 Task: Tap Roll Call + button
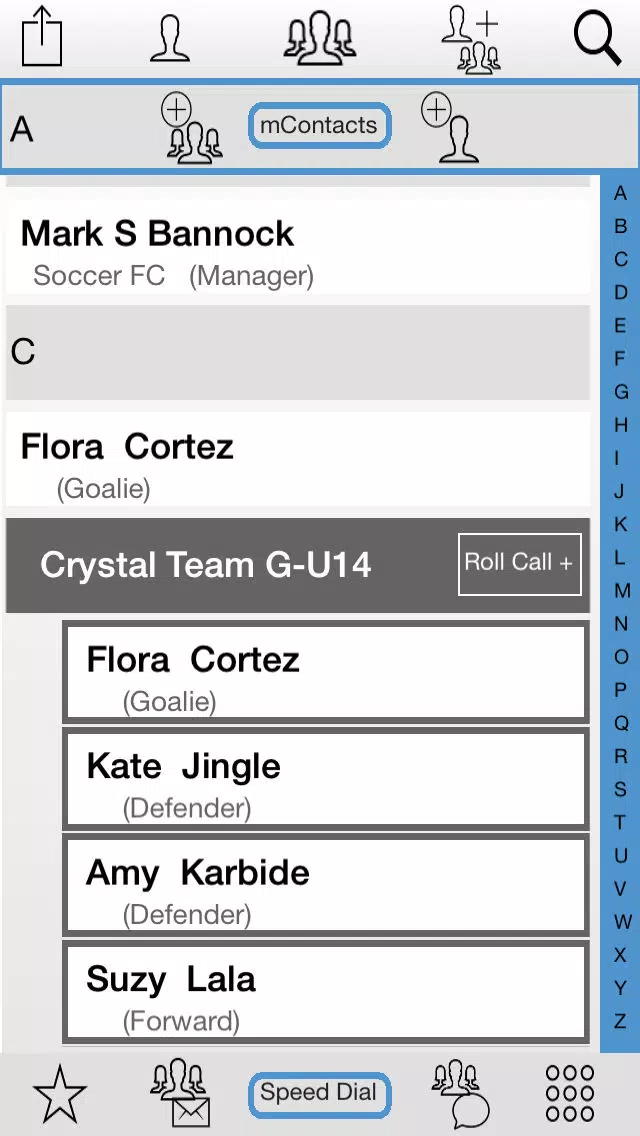(x=520, y=564)
